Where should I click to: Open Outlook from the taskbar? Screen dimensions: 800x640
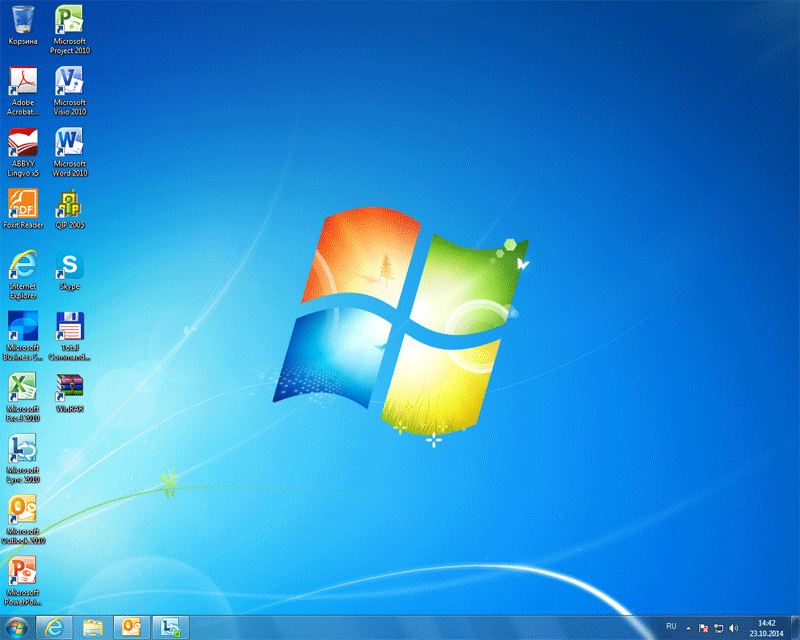(131, 627)
